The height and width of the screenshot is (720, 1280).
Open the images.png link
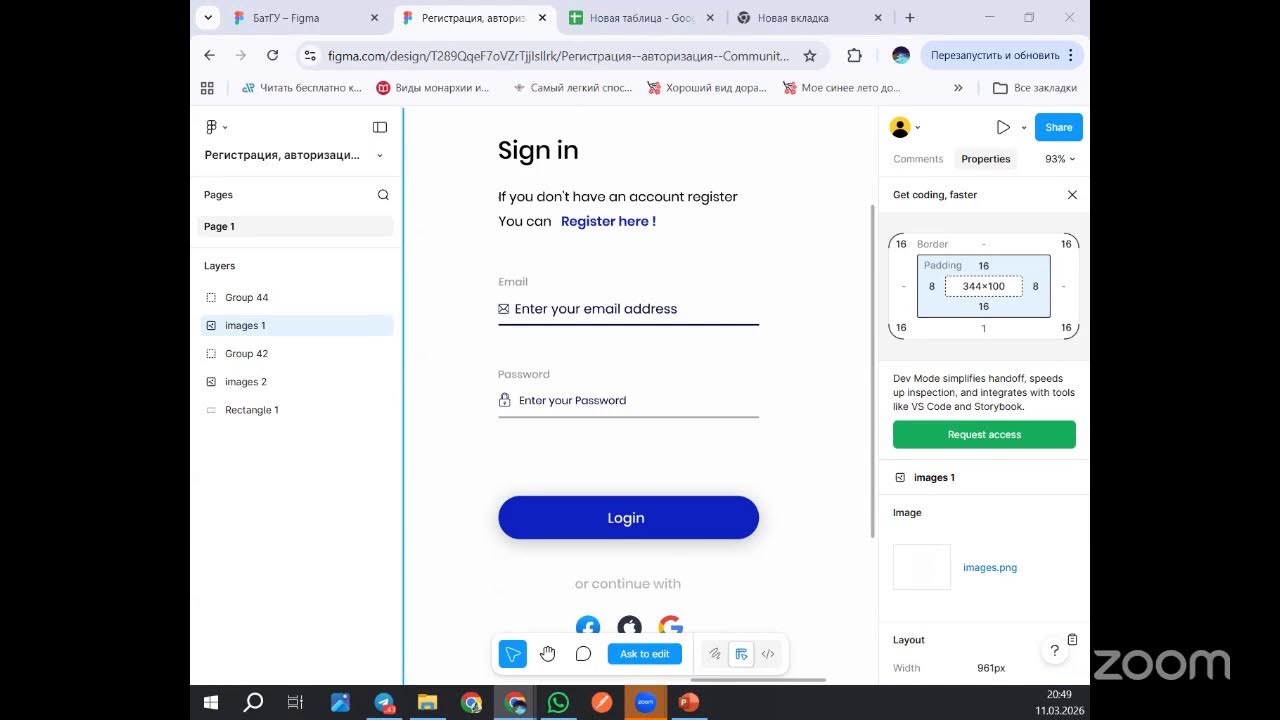(990, 568)
